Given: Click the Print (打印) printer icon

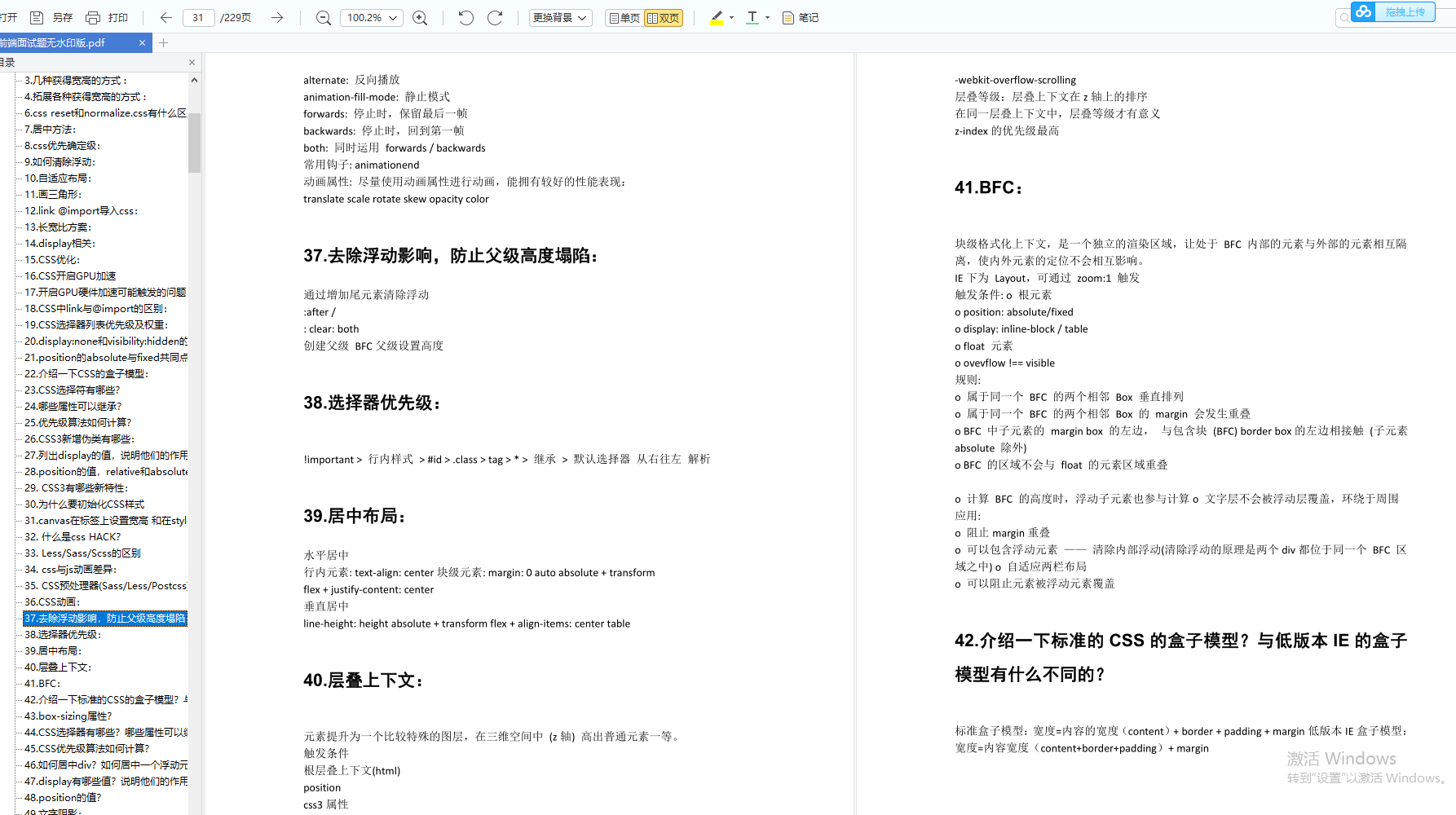Looking at the screenshot, I should 93,17.
